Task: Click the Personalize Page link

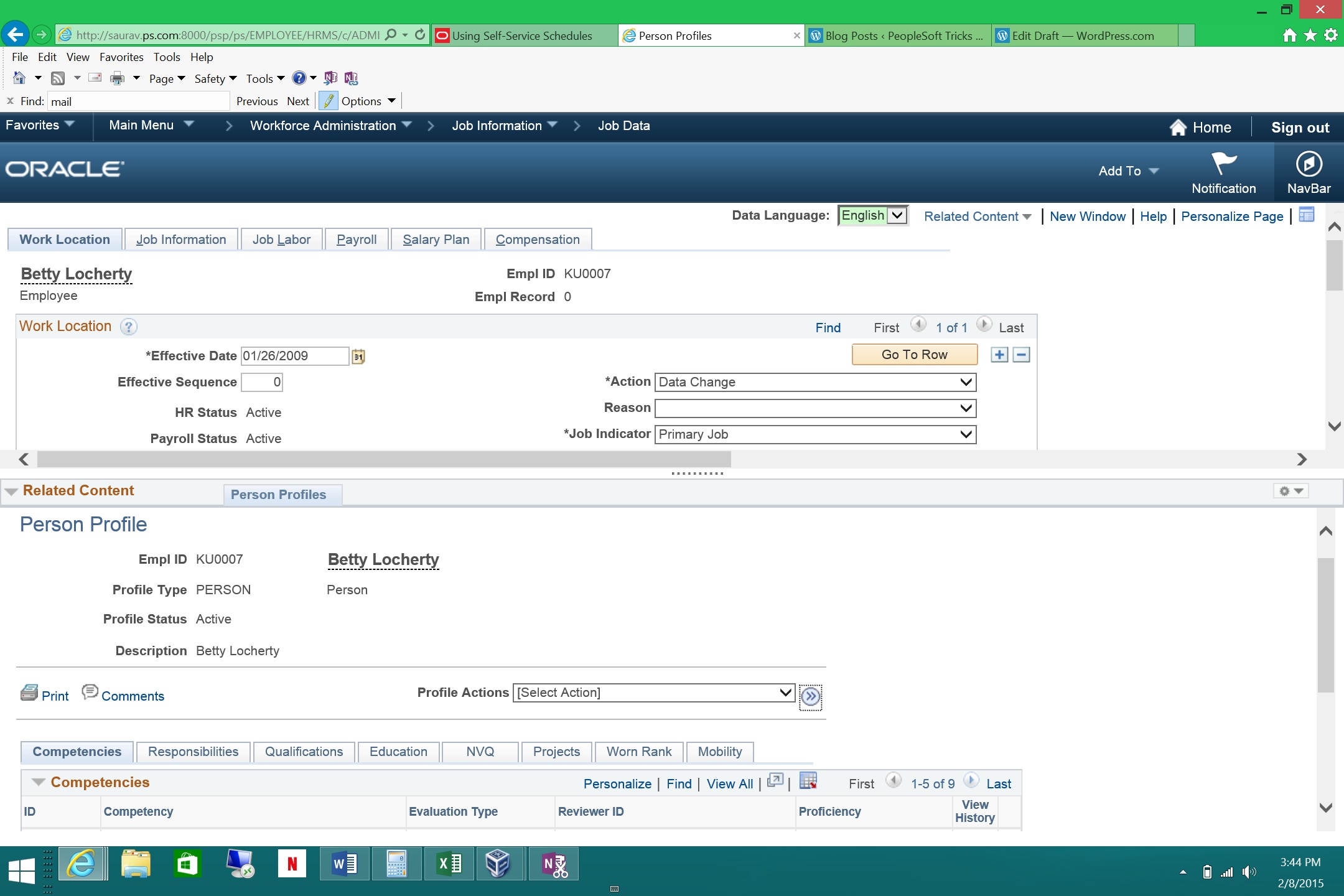Action: [1232, 217]
